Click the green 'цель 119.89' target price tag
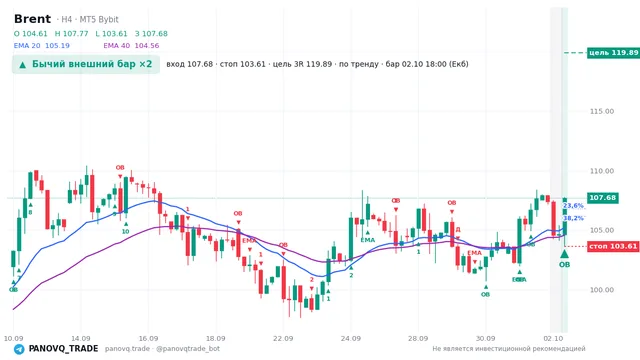 613,53
